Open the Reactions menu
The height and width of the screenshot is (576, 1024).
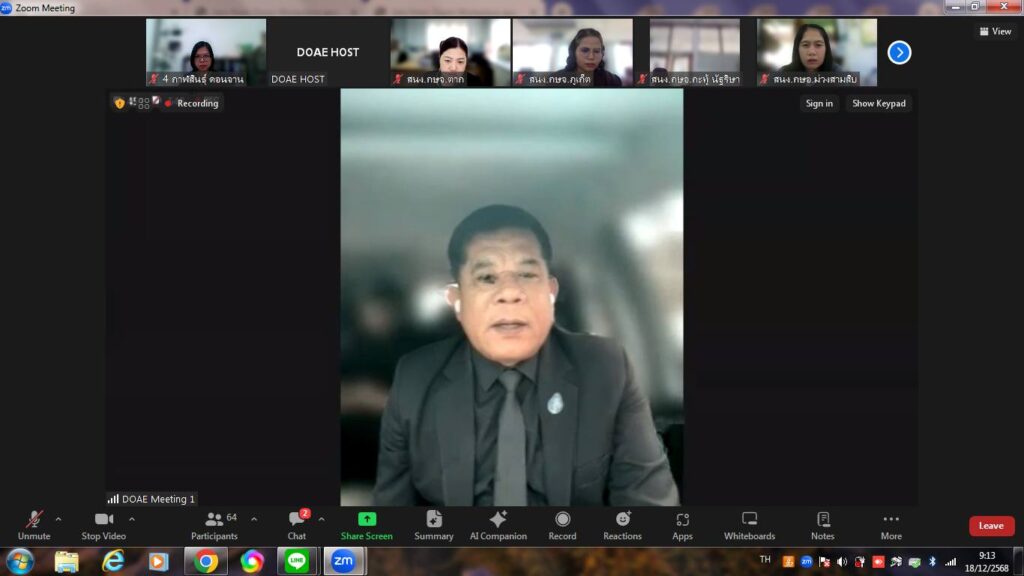click(622, 525)
